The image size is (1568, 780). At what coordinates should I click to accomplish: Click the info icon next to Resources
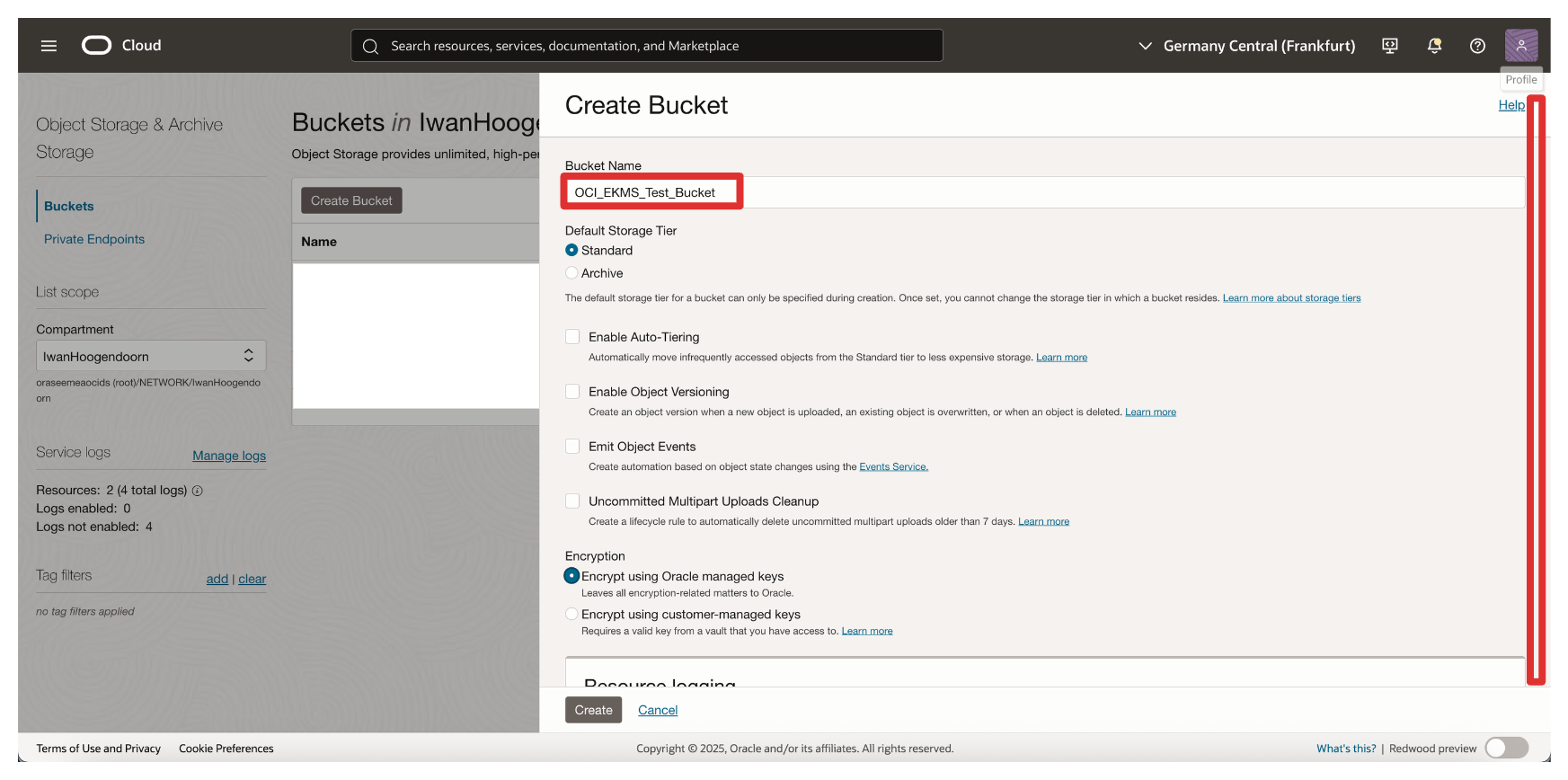pyautogui.click(x=198, y=491)
